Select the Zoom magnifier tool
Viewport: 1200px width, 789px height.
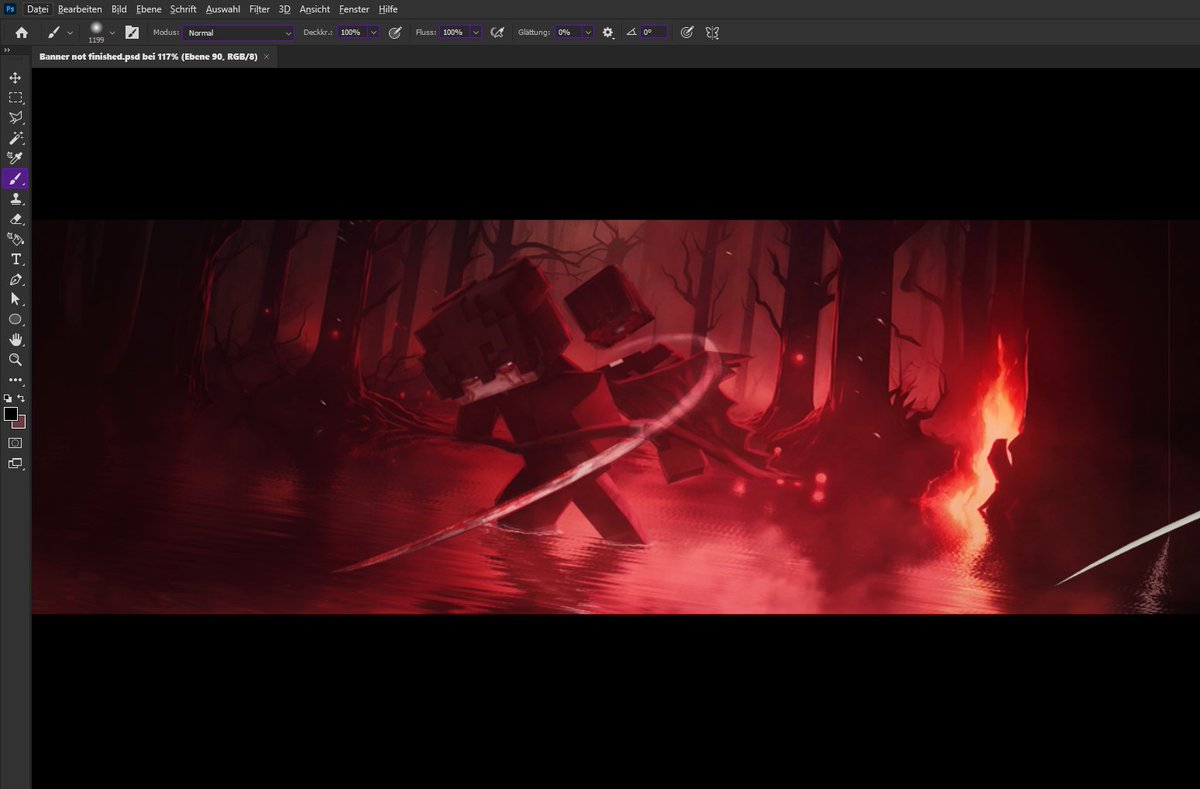[15, 359]
